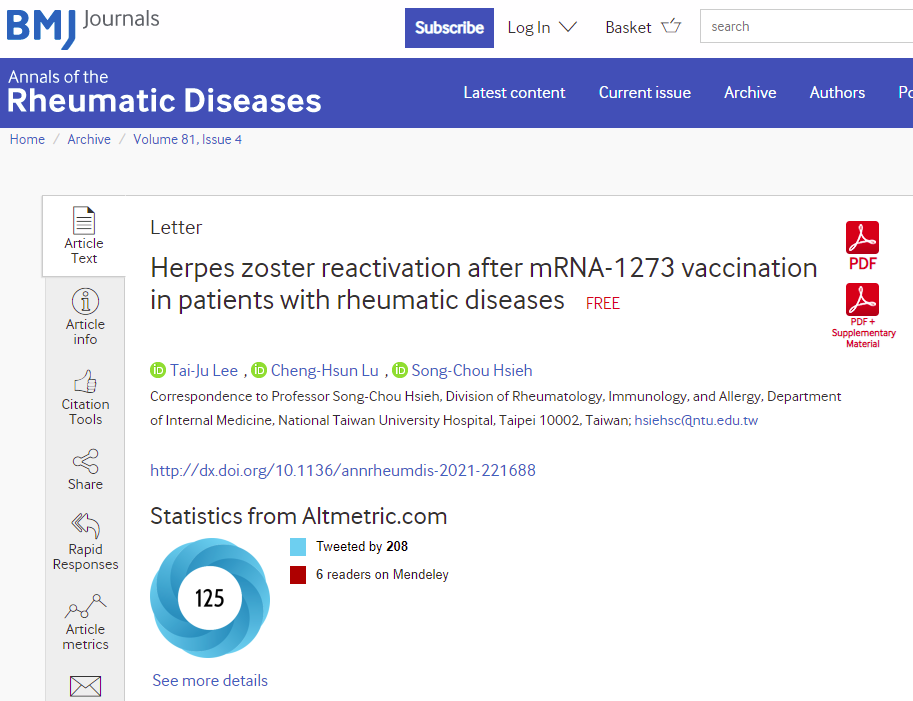View Article metrics graph icon
The height and width of the screenshot is (701, 913).
point(85,606)
